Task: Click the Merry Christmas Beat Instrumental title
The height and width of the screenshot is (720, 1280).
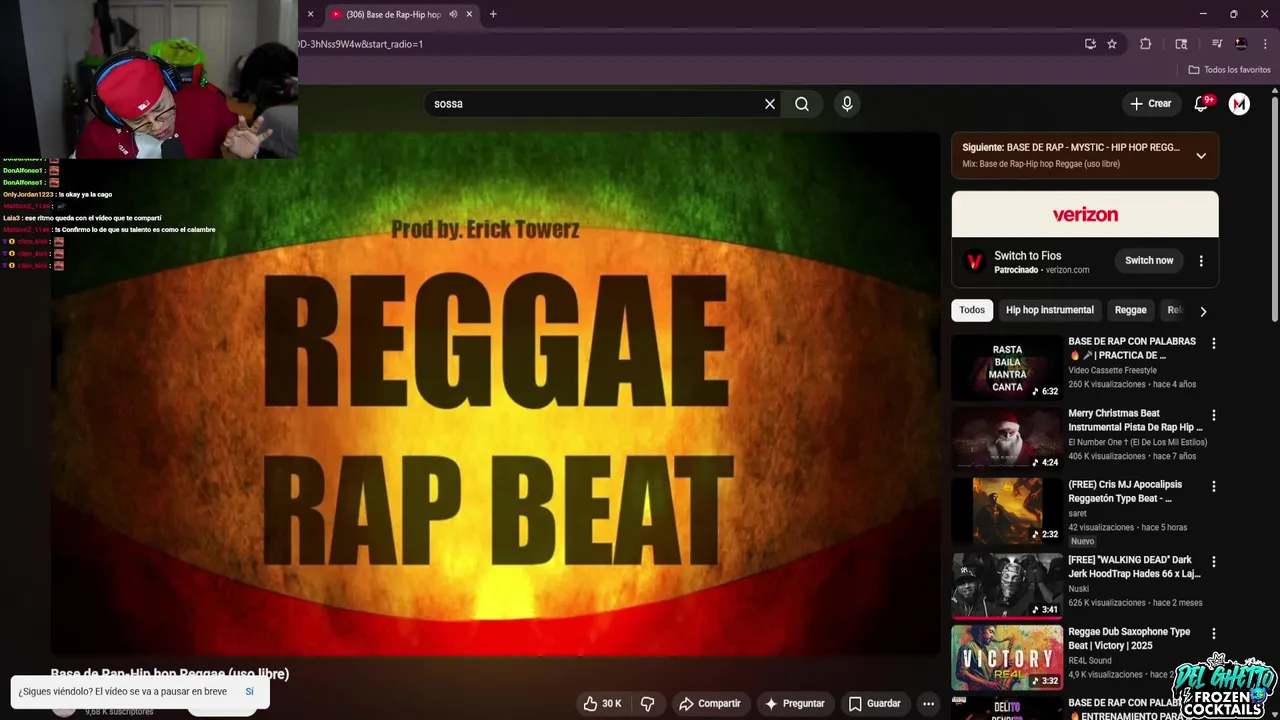Action: [x=1135, y=420]
